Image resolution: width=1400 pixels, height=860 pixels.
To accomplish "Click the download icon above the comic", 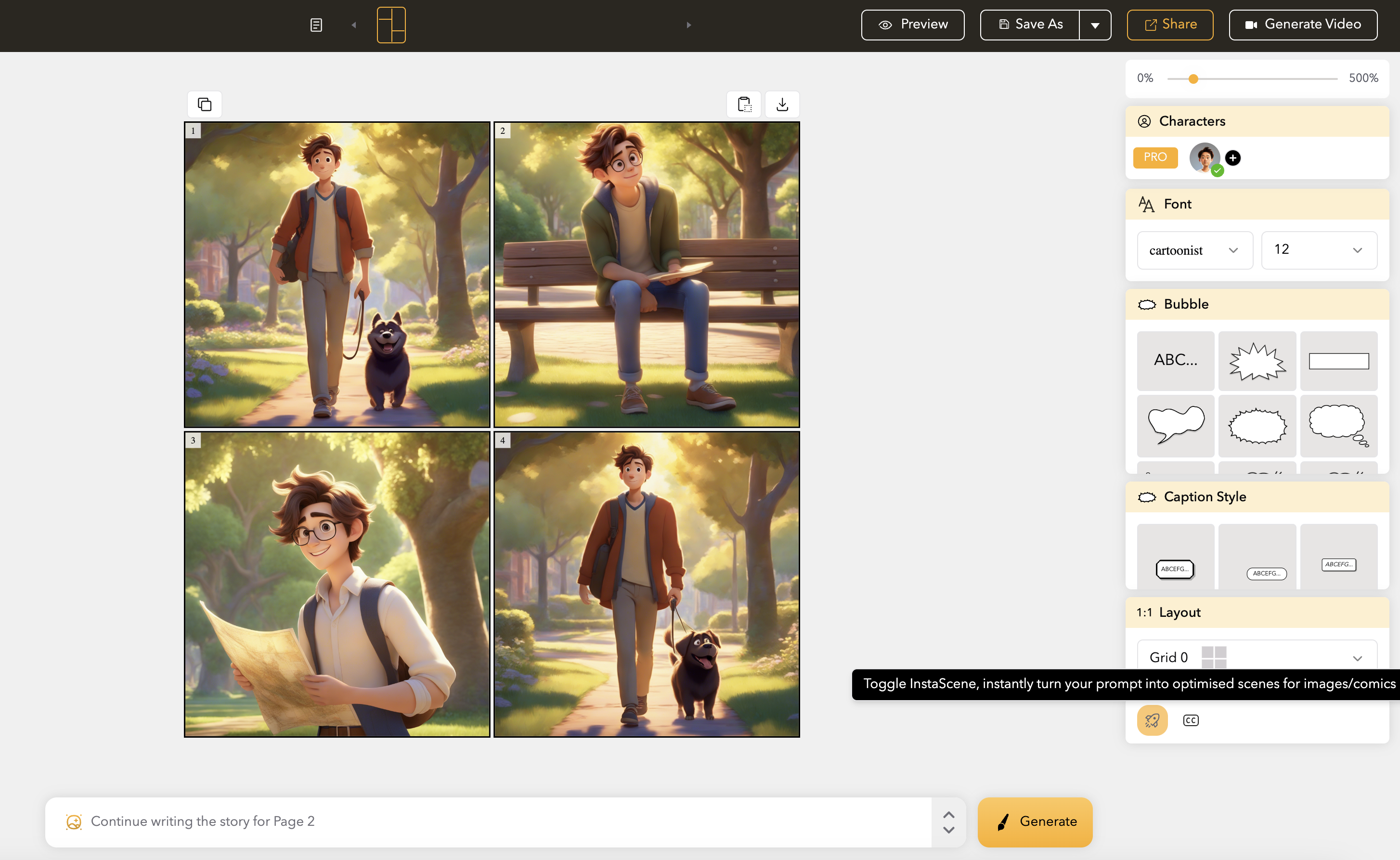I will coord(782,104).
